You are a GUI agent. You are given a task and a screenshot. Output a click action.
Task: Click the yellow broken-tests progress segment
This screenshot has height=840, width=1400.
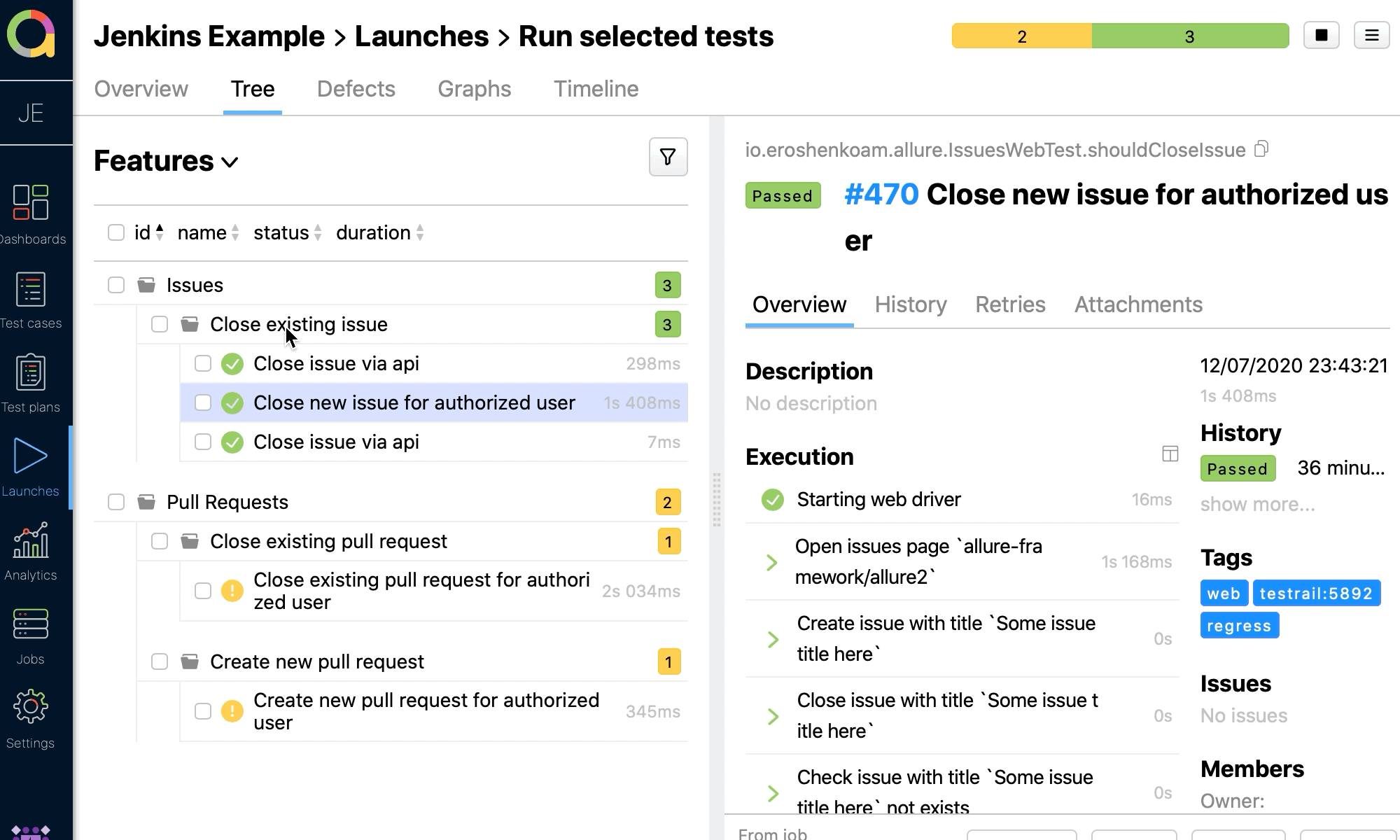click(1021, 36)
